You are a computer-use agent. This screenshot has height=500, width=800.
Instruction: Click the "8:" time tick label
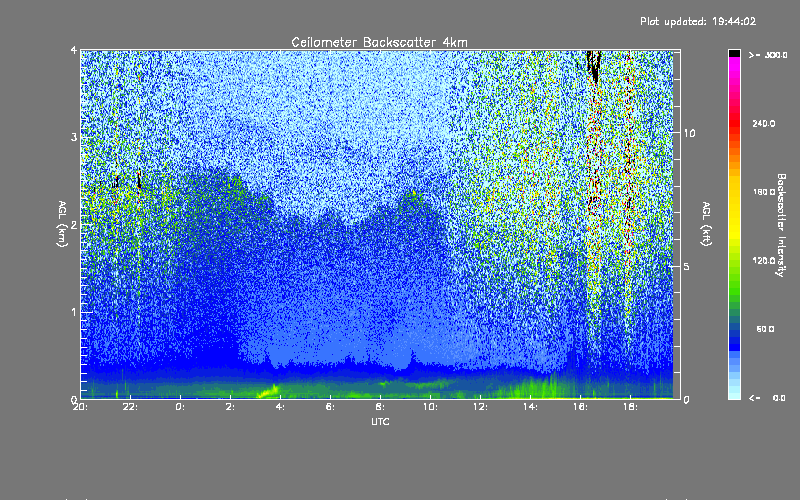380,407
